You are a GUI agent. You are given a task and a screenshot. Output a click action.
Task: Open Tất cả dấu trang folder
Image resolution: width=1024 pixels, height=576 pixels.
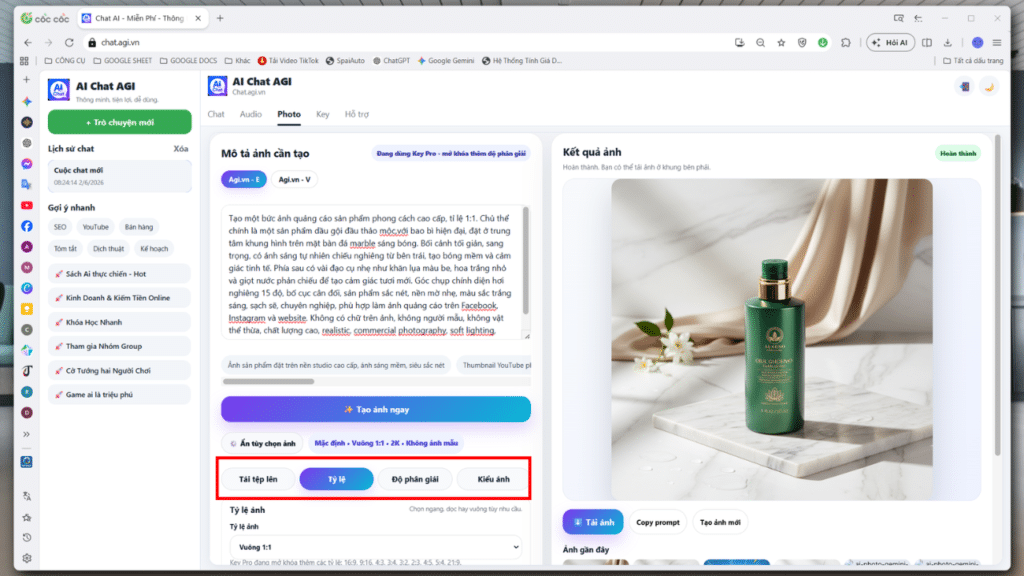[x=973, y=61]
